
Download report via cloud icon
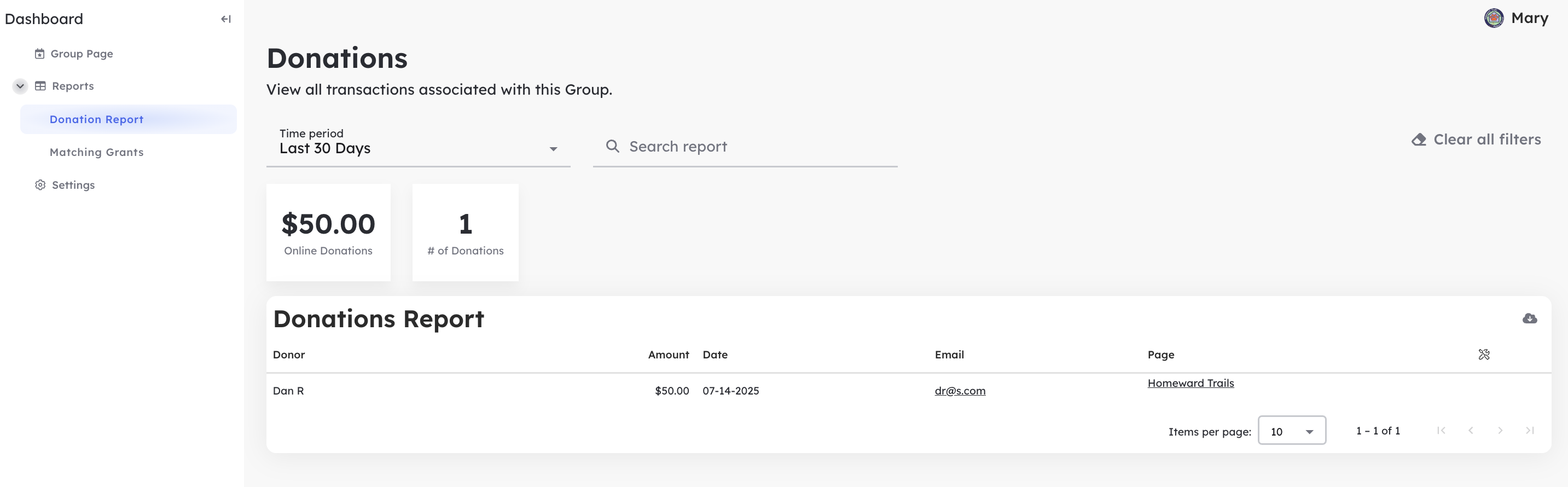click(x=1530, y=318)
